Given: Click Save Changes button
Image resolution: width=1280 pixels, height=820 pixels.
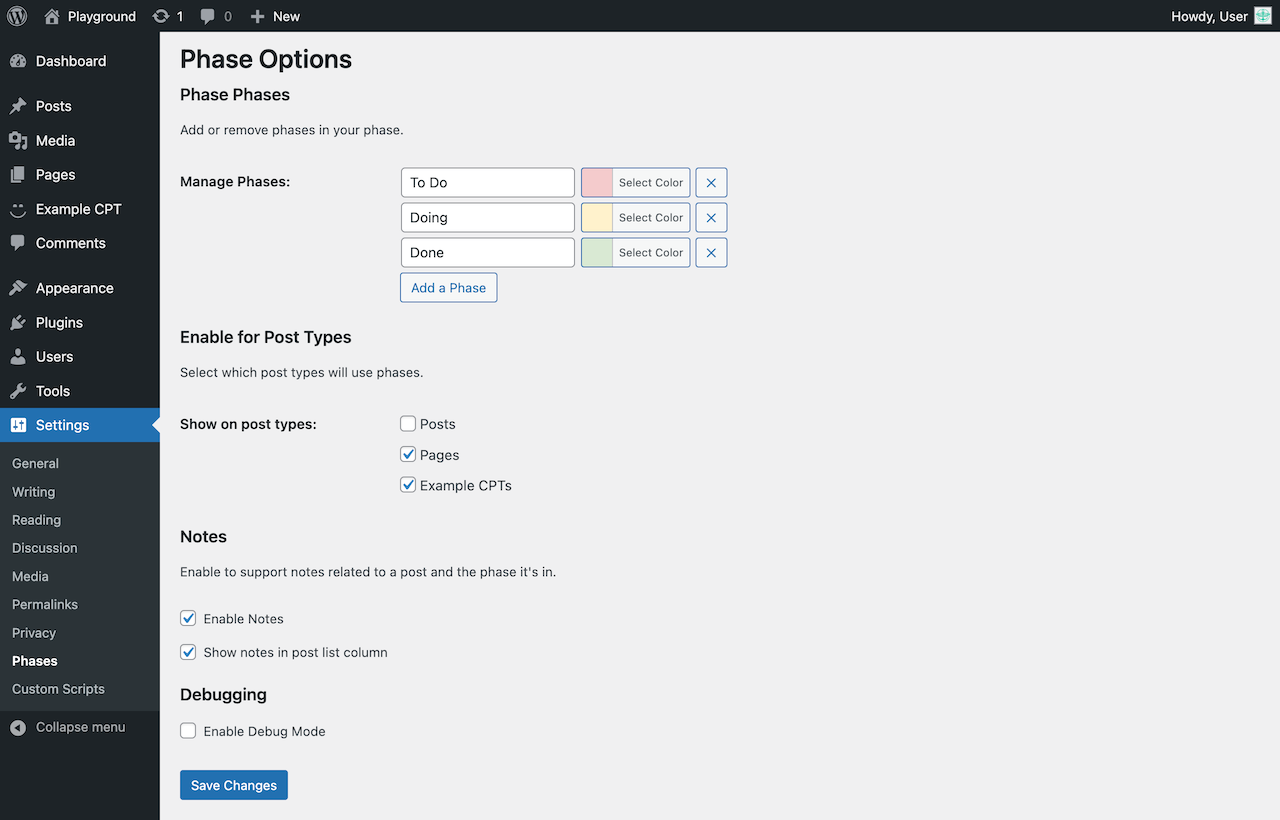Looking at the screenshot, I should coord(234,785).
